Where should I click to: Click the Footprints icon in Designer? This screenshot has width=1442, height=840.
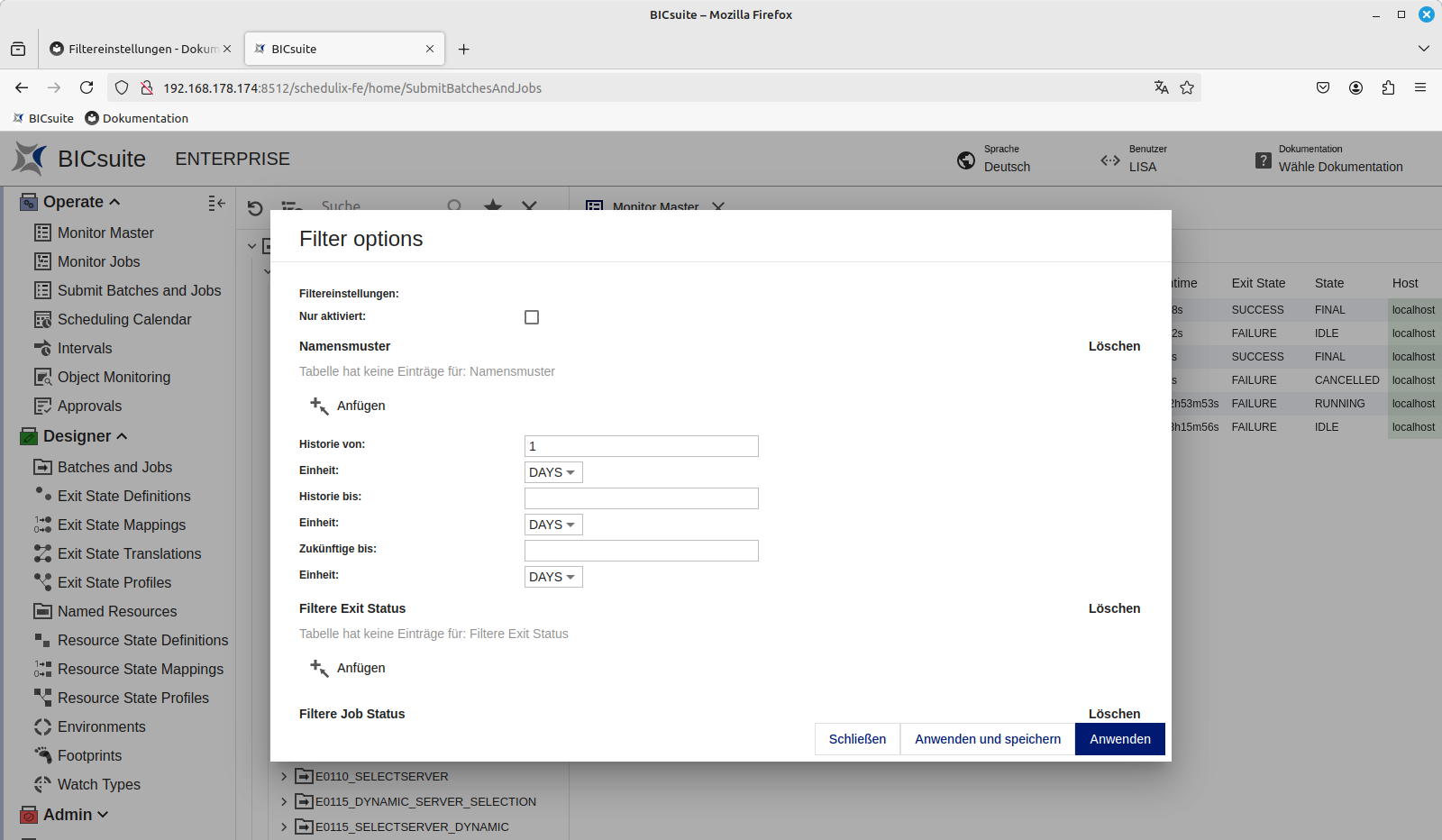42,755
